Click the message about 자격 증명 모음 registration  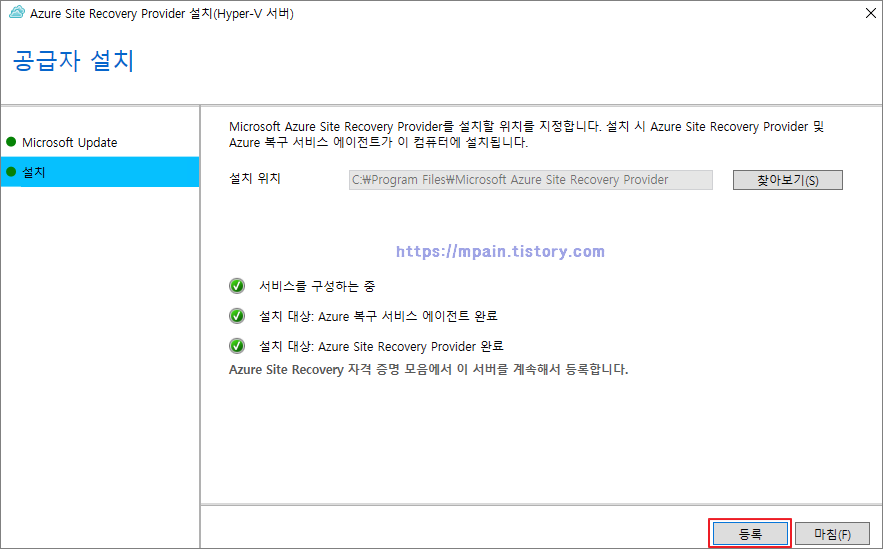[429, 369]
